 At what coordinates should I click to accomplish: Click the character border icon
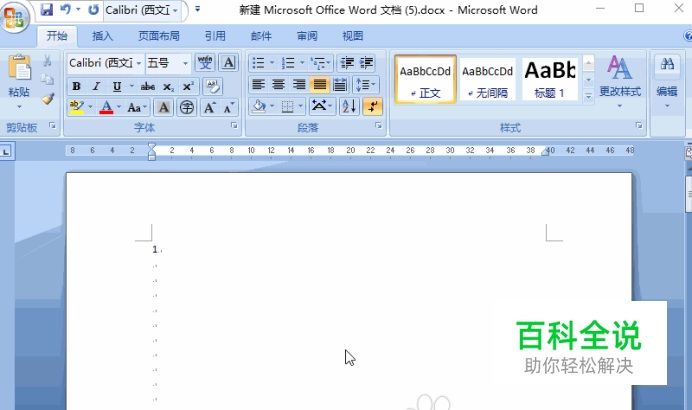tap(229, 63)
